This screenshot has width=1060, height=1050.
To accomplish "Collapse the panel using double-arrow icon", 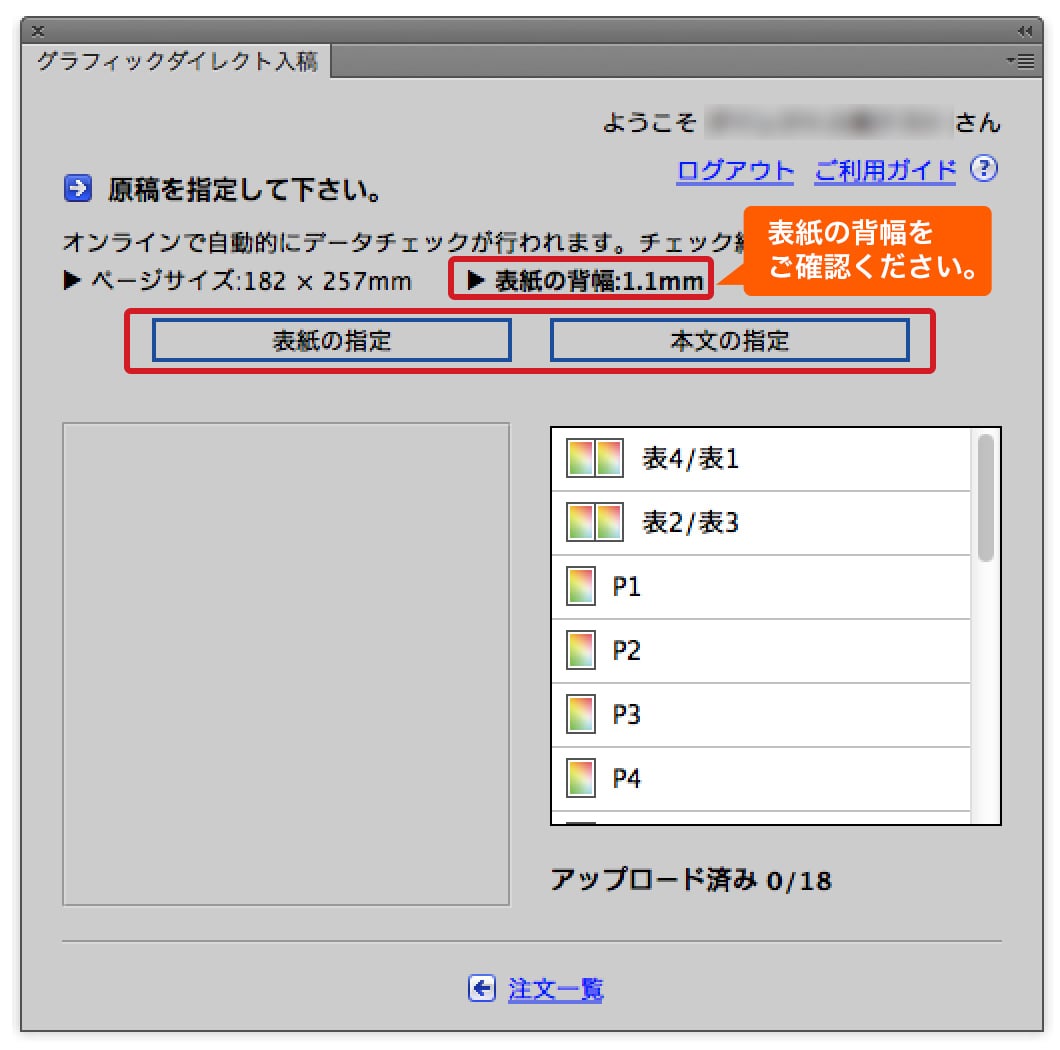I will [x=1024, y=30].
